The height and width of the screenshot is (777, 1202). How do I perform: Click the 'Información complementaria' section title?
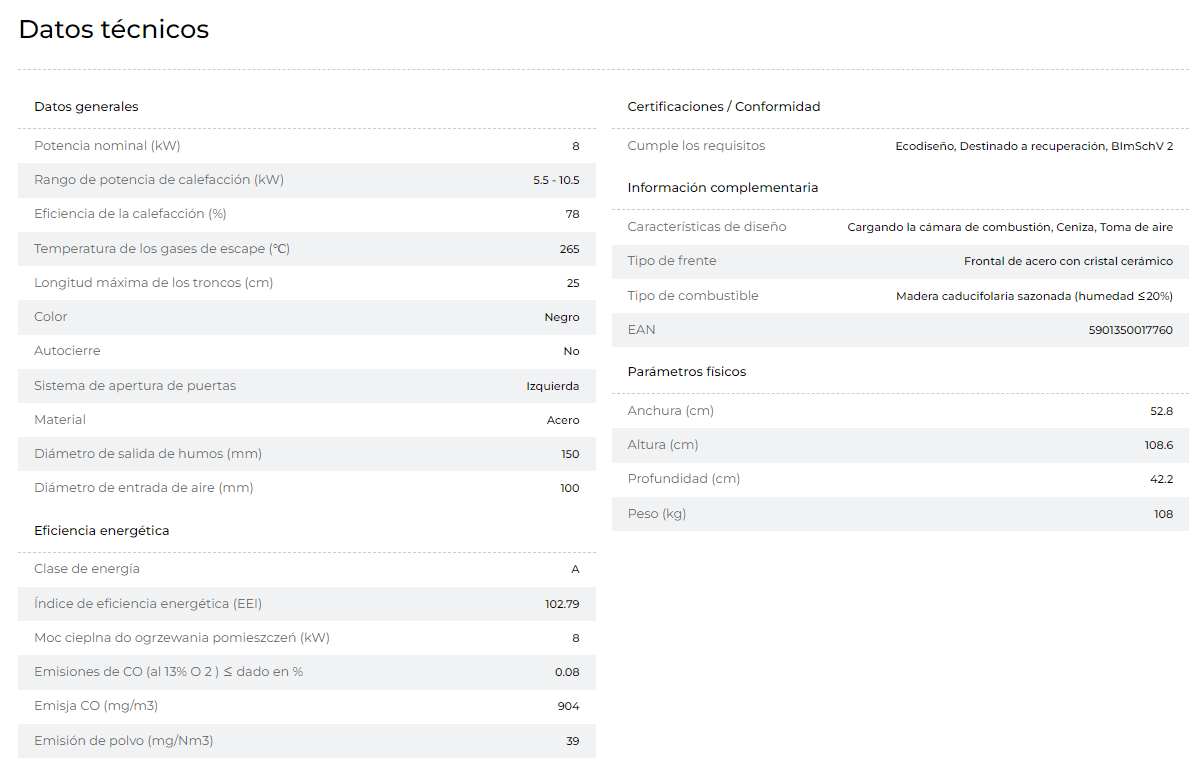723,188
